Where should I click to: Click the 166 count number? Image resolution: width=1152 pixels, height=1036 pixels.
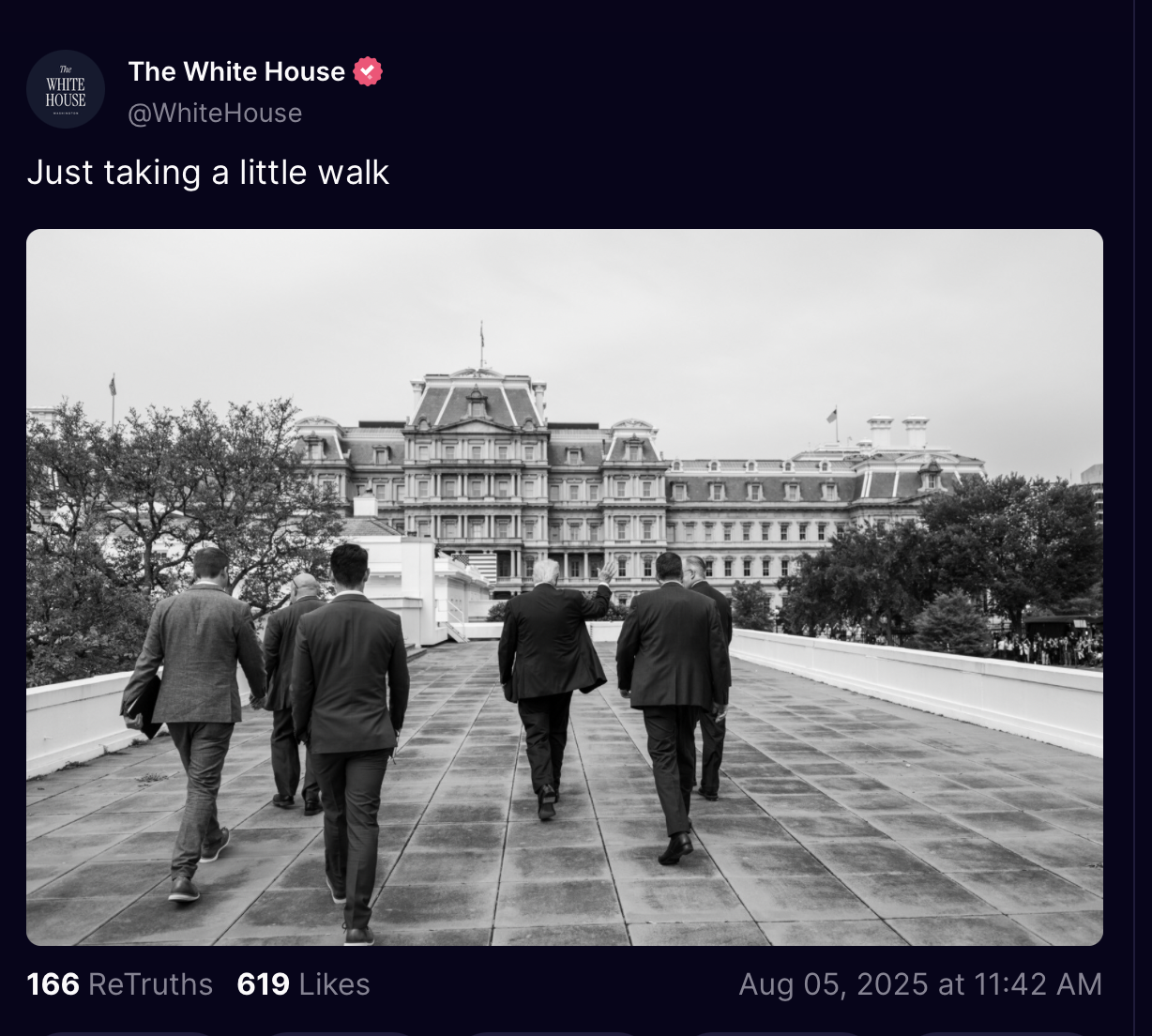[53, 984]
